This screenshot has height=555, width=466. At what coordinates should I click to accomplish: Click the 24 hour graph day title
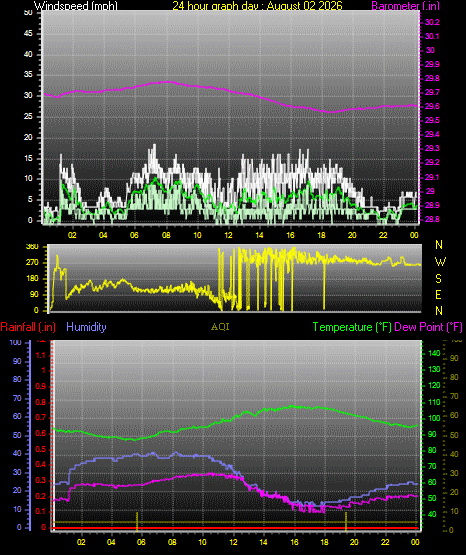257,6
